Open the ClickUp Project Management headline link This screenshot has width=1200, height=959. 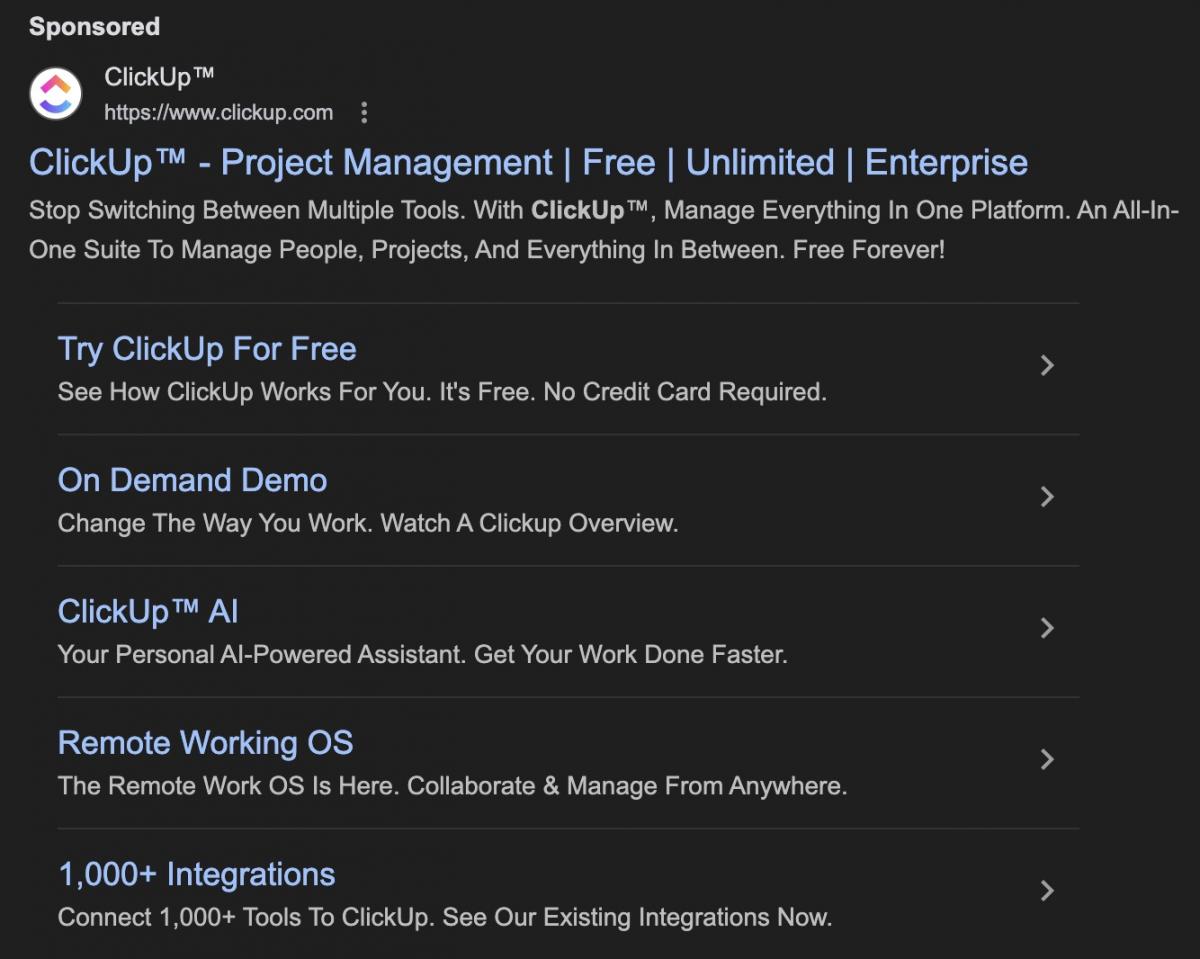tap(528, 162)
